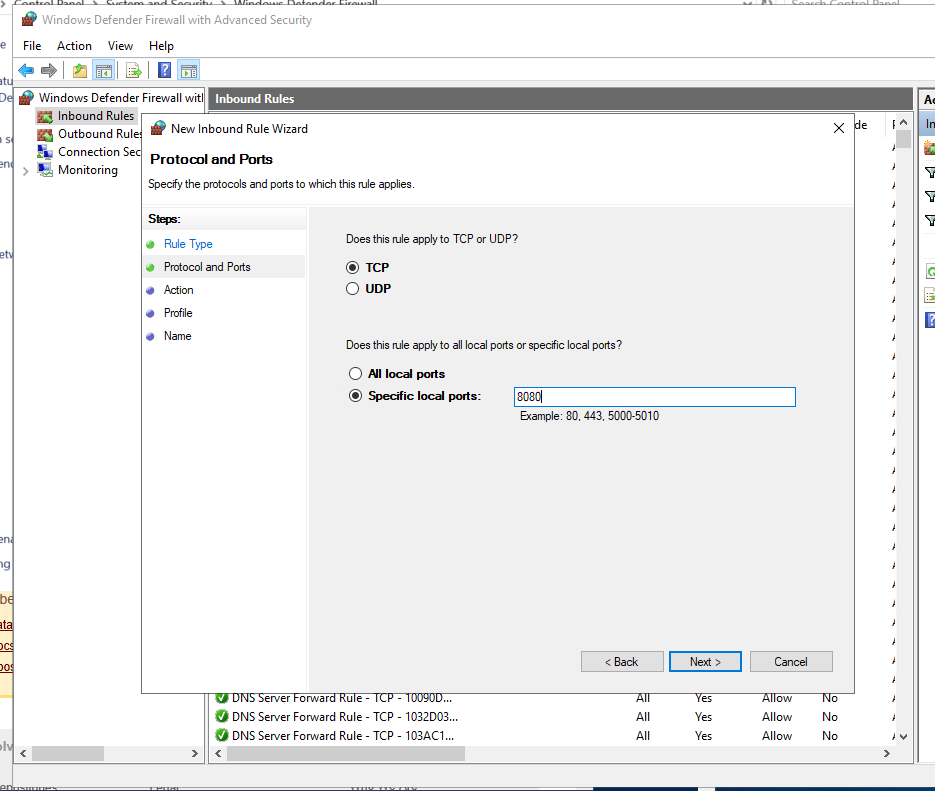This screenshot has width=935, height=791.
Task: Select Monitoring tree item label
Action: click(88, 170)
